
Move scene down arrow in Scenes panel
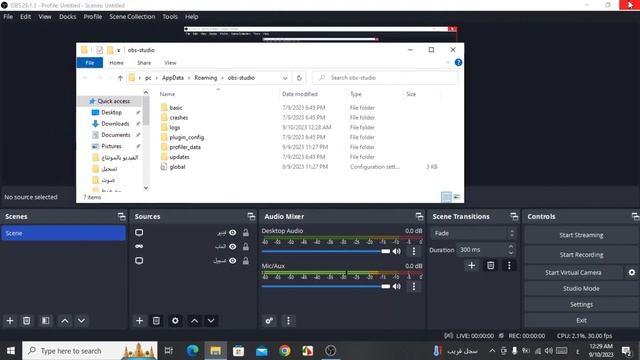pyautogui.click(x=82, y=321)
